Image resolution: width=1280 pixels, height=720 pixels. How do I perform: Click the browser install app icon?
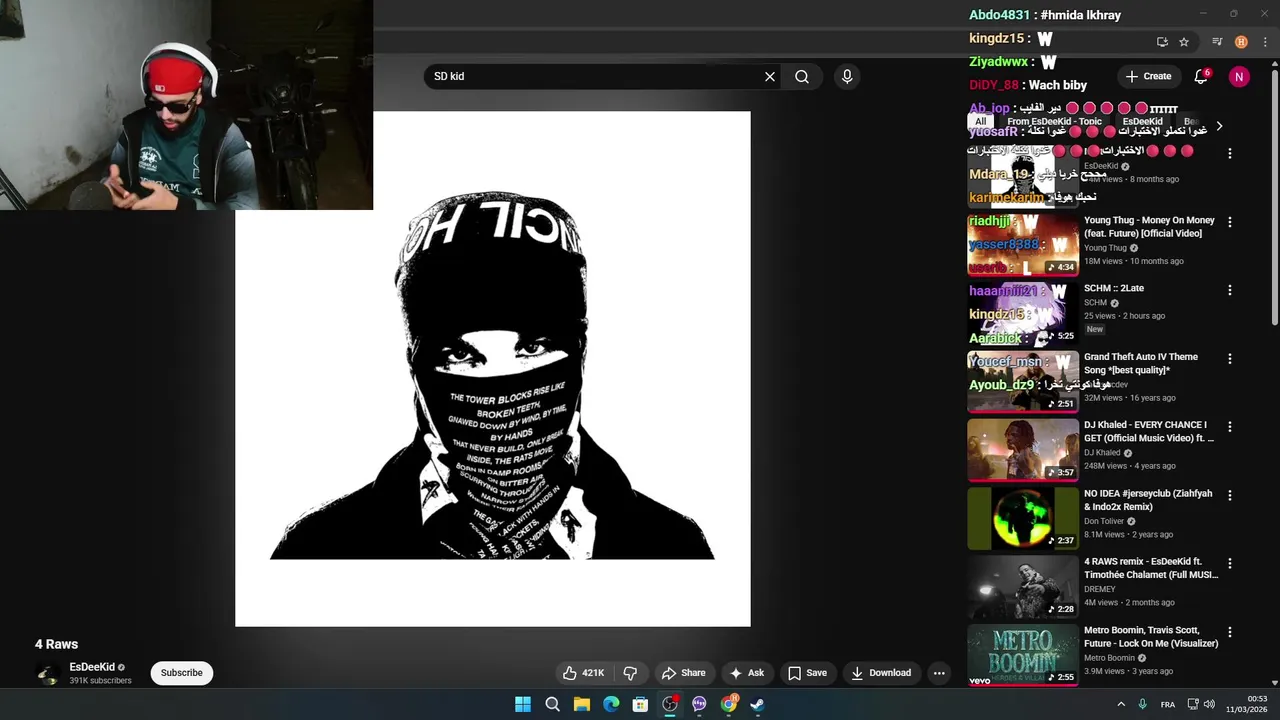pyautogui.click(x=1162, y=42)
